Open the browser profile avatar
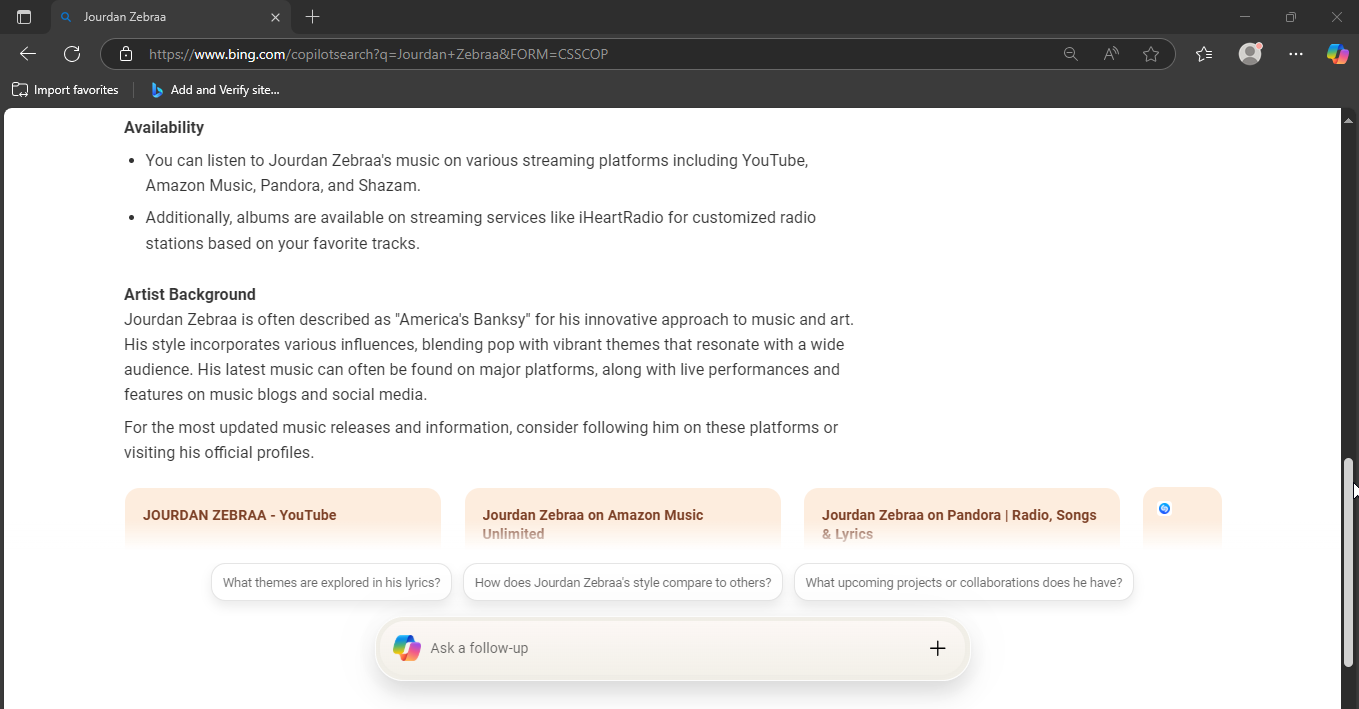The image size is (1359, 709). tap(1250, 54)
